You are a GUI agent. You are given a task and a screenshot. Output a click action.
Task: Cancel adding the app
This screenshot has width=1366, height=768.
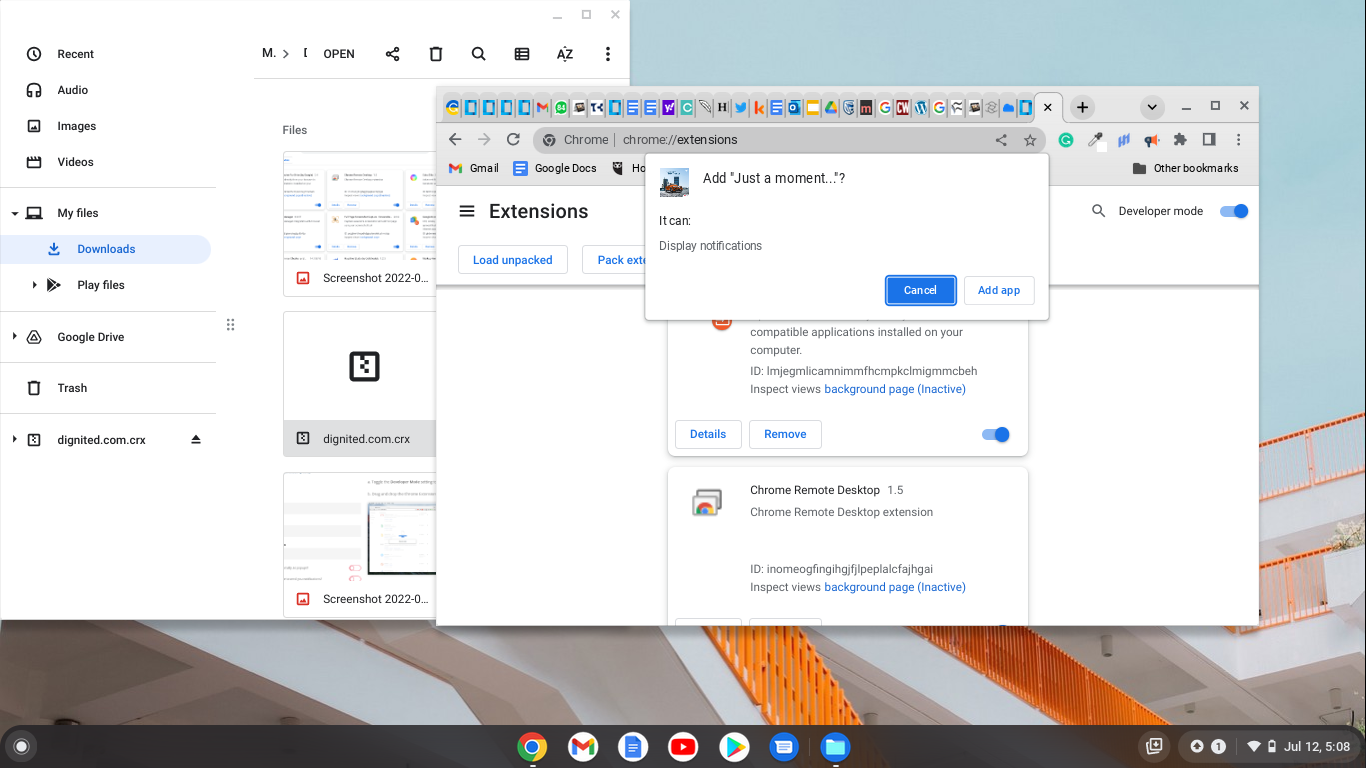(x=921, y=290)
